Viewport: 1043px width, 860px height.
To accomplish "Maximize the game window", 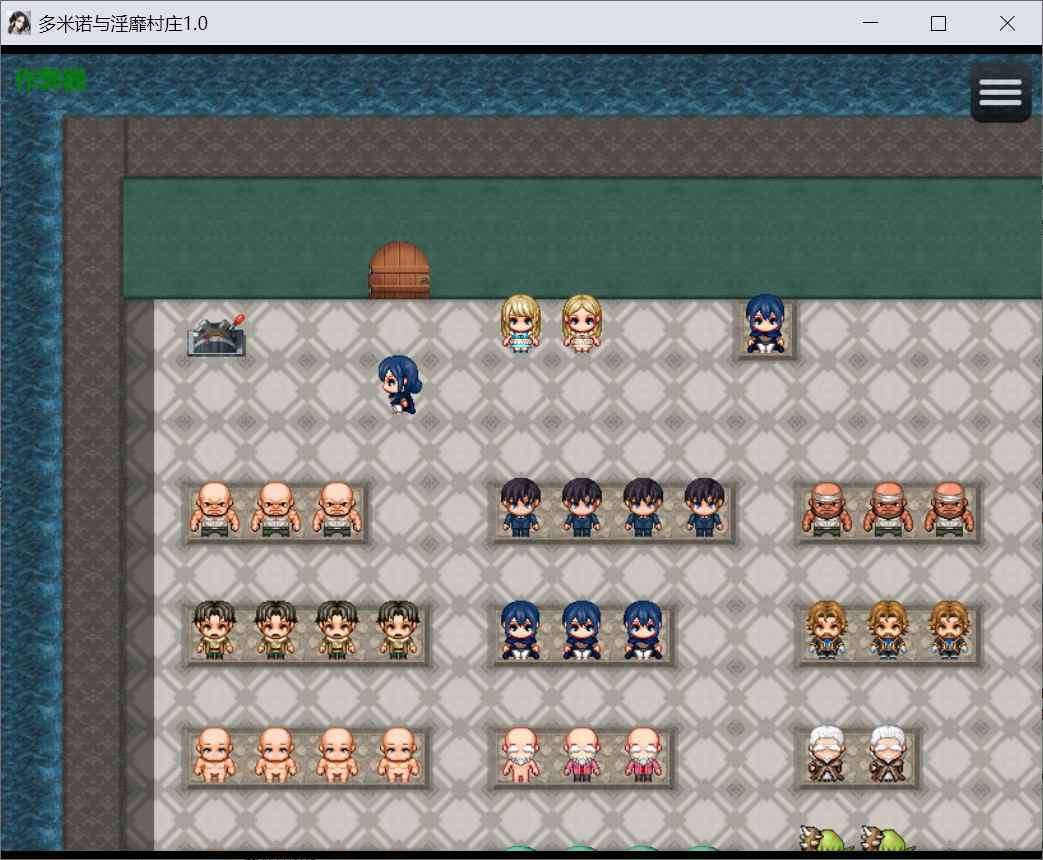I will point(938,24).
